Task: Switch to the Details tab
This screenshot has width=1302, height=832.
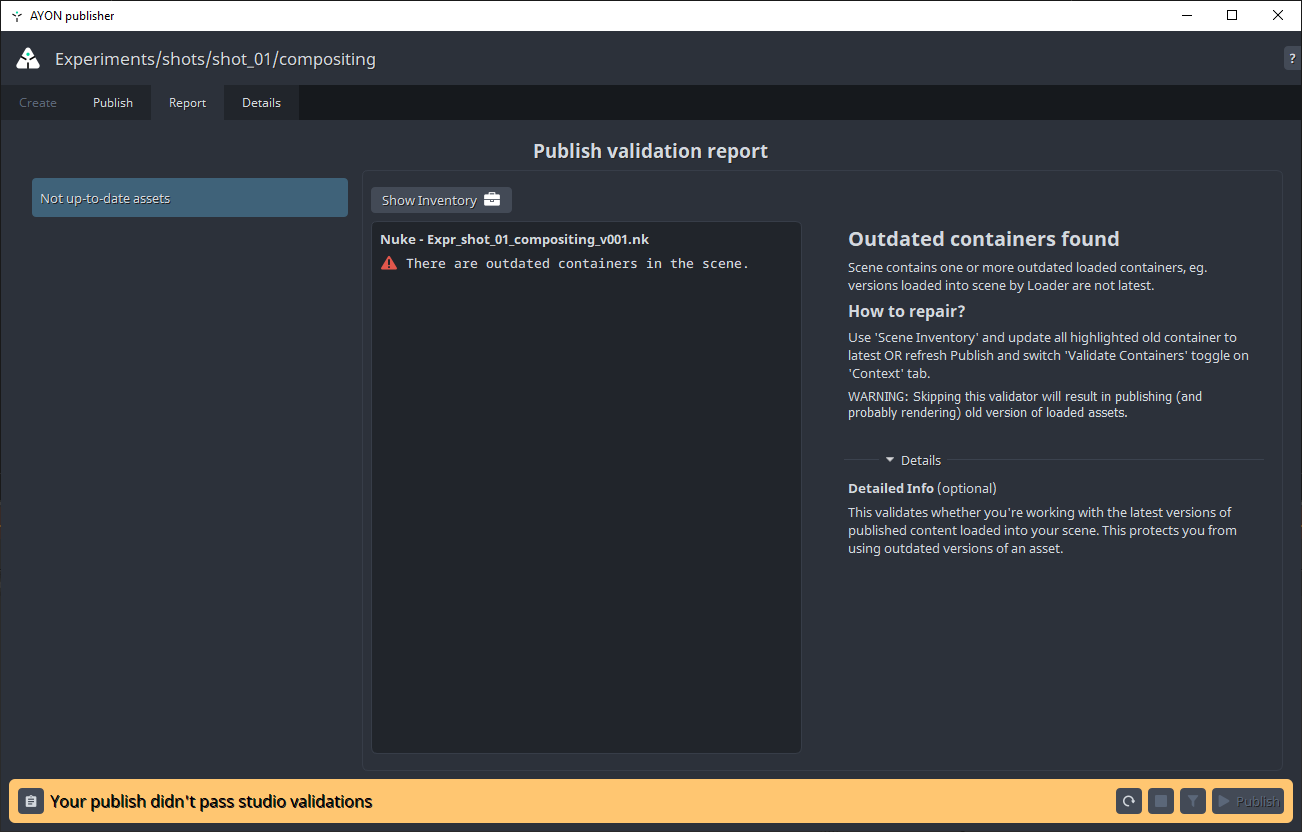Action: pyautogui.click(x=261, y=103)
